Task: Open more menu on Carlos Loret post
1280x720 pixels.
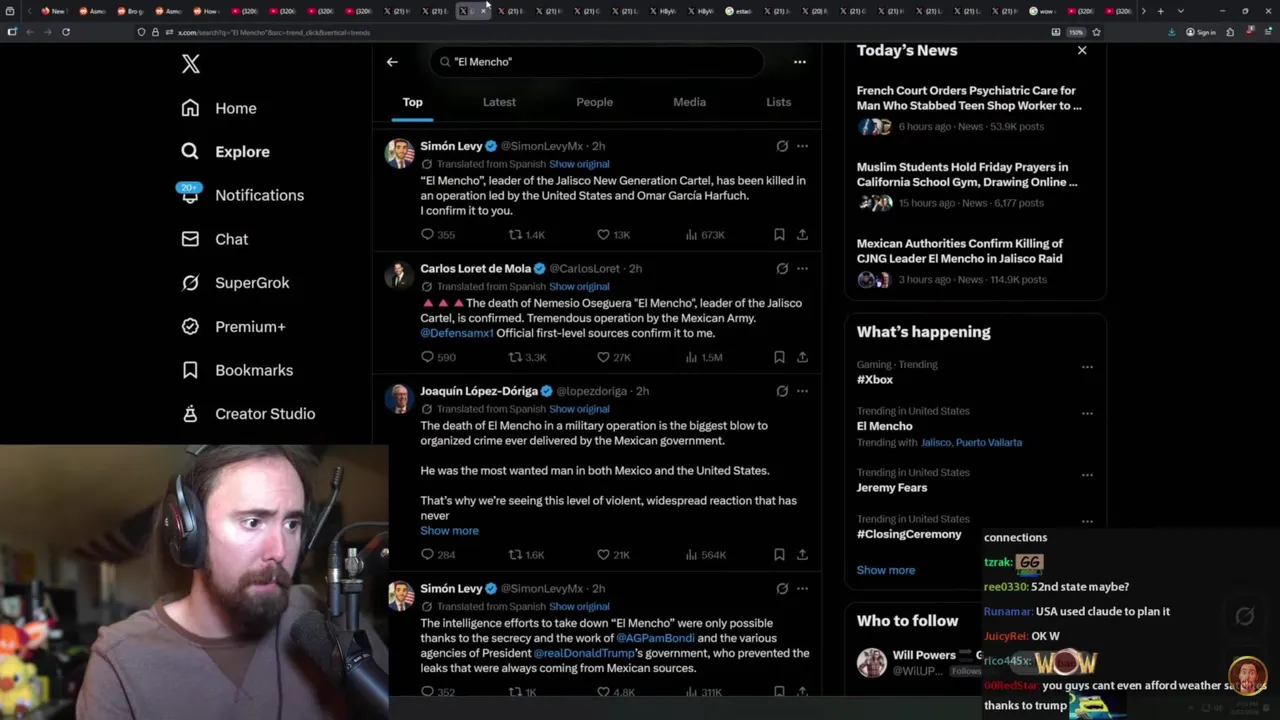Action: click(x=802, y=269)
